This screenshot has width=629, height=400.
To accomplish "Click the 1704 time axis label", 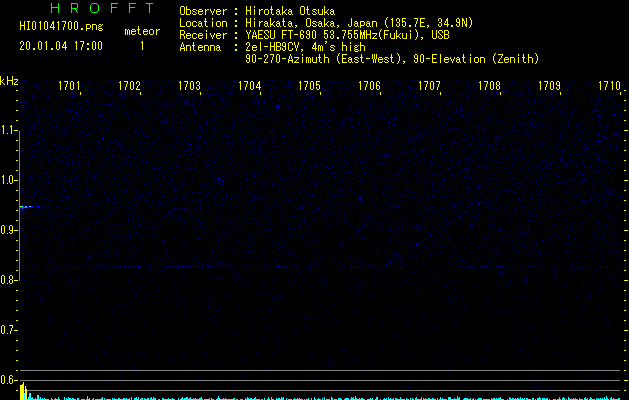I will tap(250, 86).
